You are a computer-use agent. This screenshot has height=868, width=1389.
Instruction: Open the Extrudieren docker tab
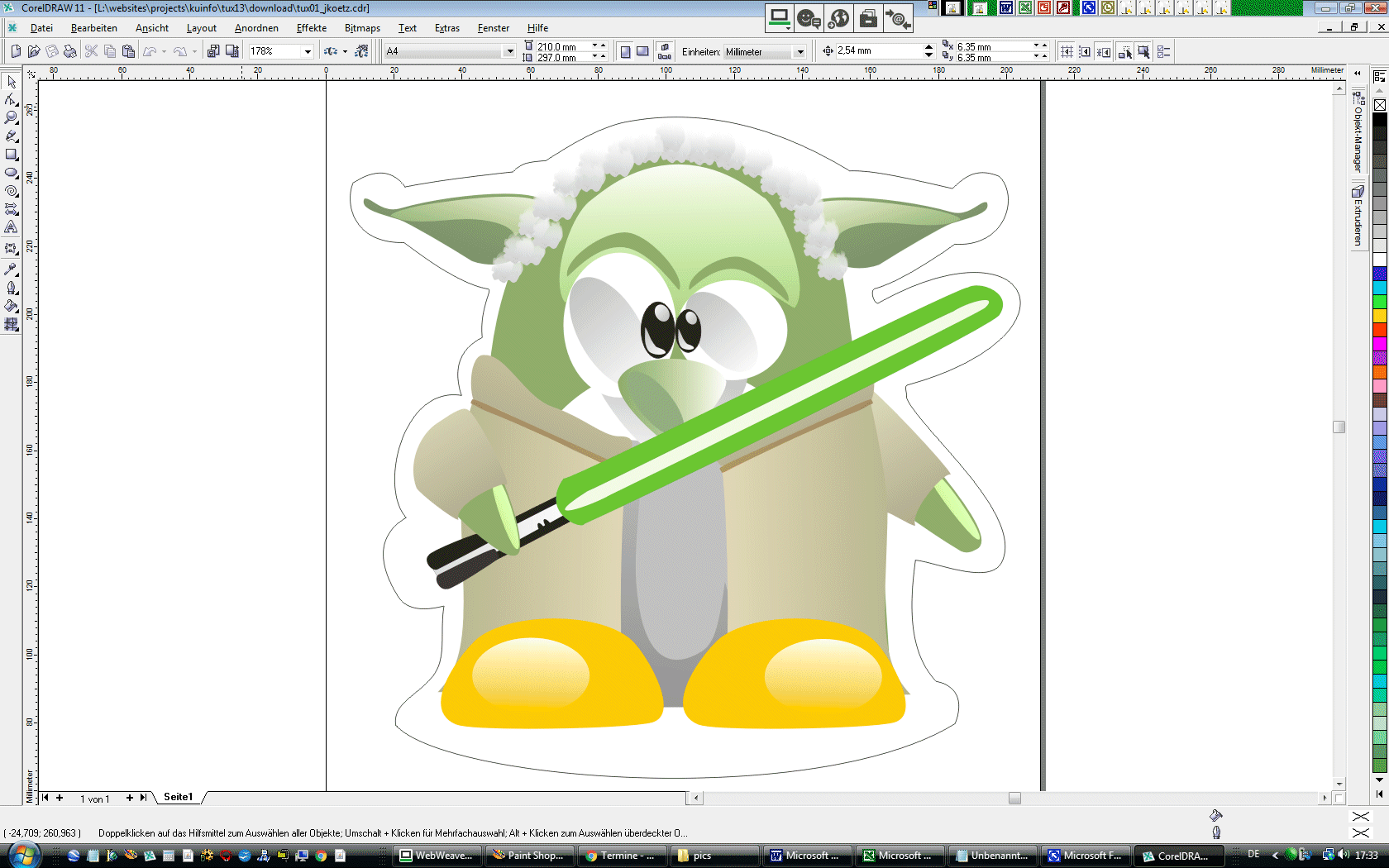(x=1358, y=216)
